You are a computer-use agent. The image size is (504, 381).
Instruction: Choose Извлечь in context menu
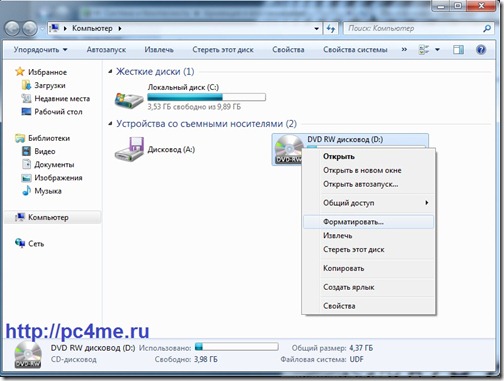[368, 236]
